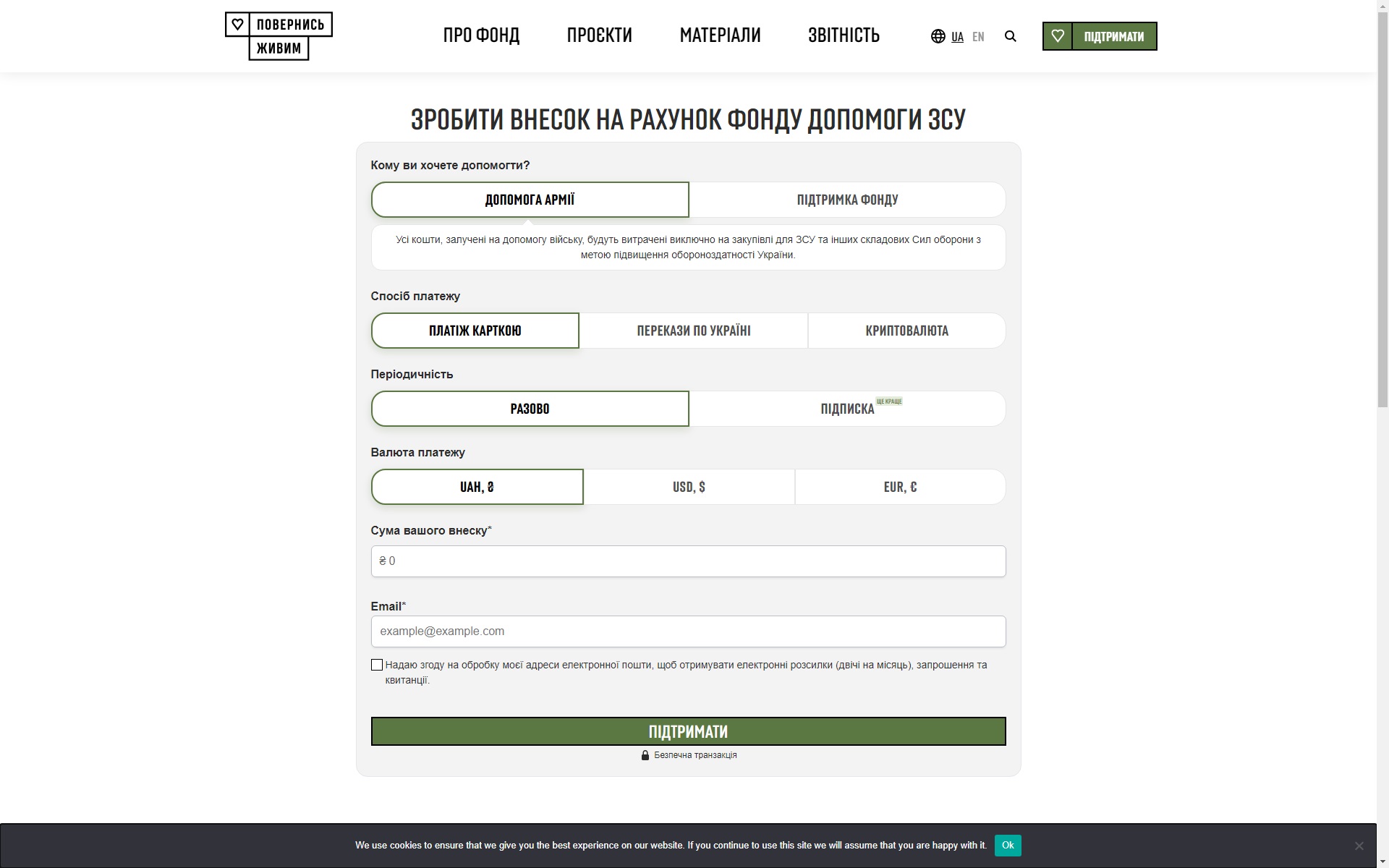Screen dimensions: 1389x868
Task: Click heart icon in header support button
Action: tap(1058, 36)
